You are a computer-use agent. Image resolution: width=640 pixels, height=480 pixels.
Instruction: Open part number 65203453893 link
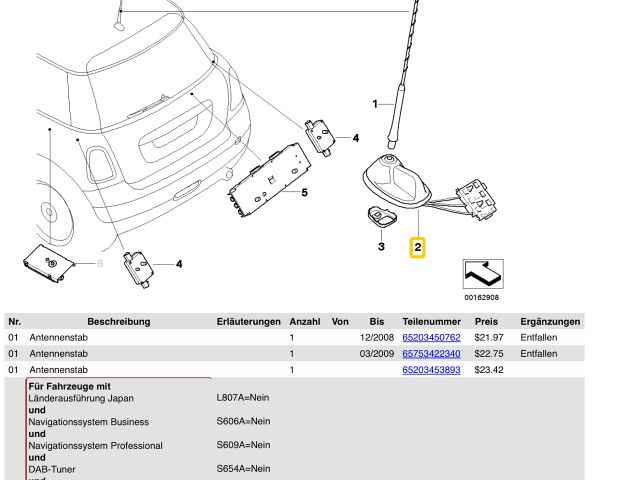click(431, 370)
